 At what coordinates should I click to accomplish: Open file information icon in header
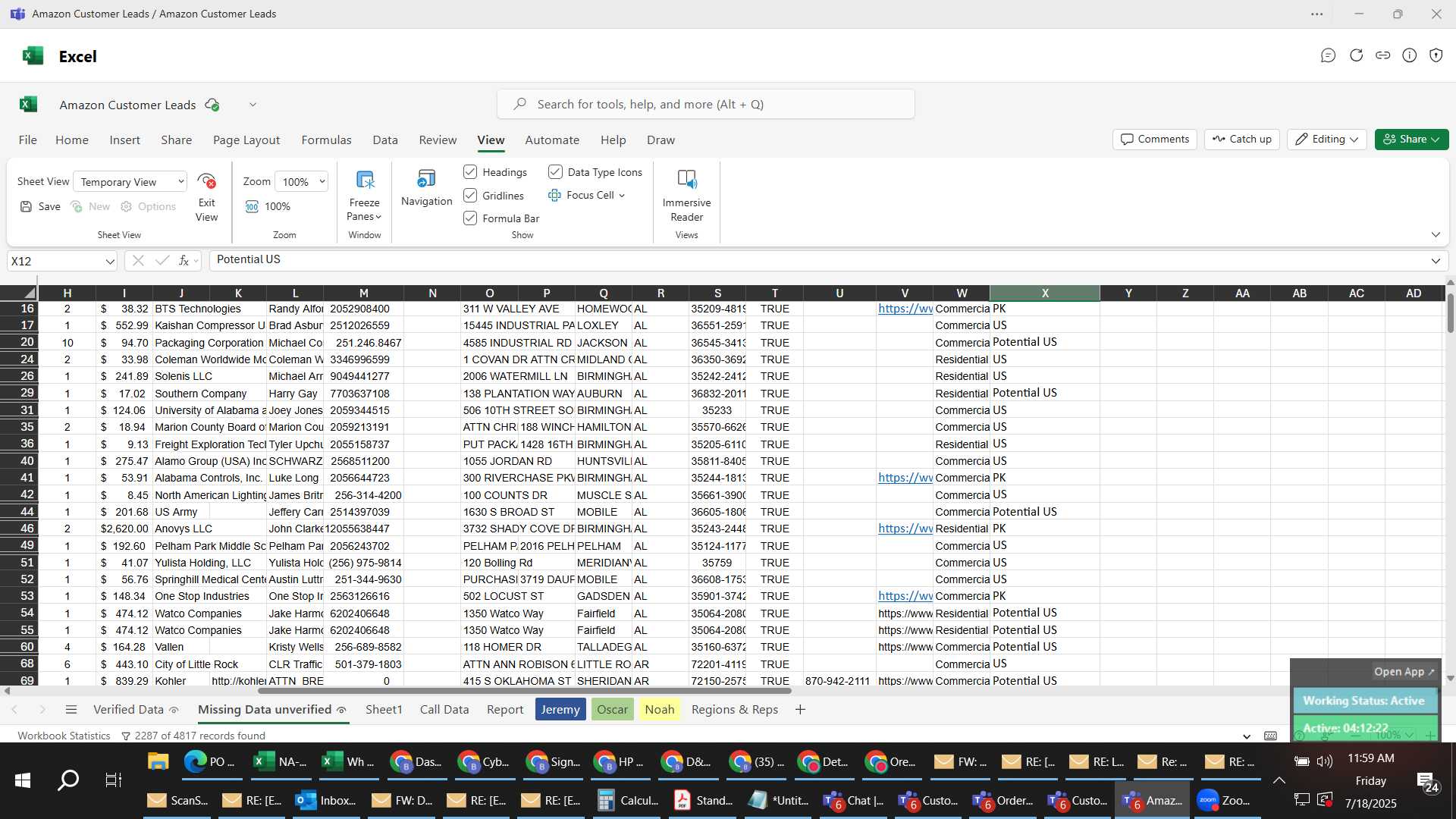[1409, 55]
